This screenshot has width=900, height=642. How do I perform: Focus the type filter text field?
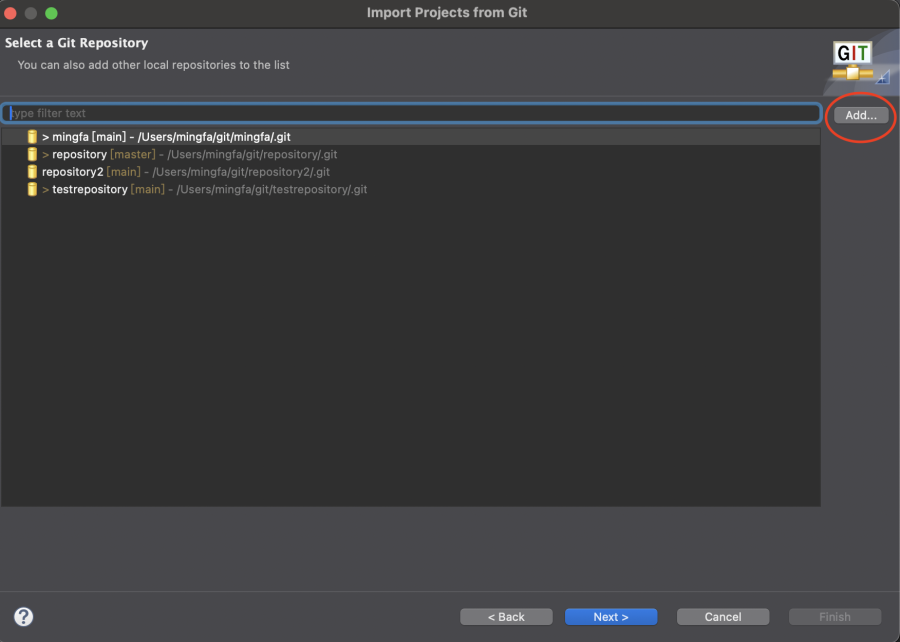410,113
